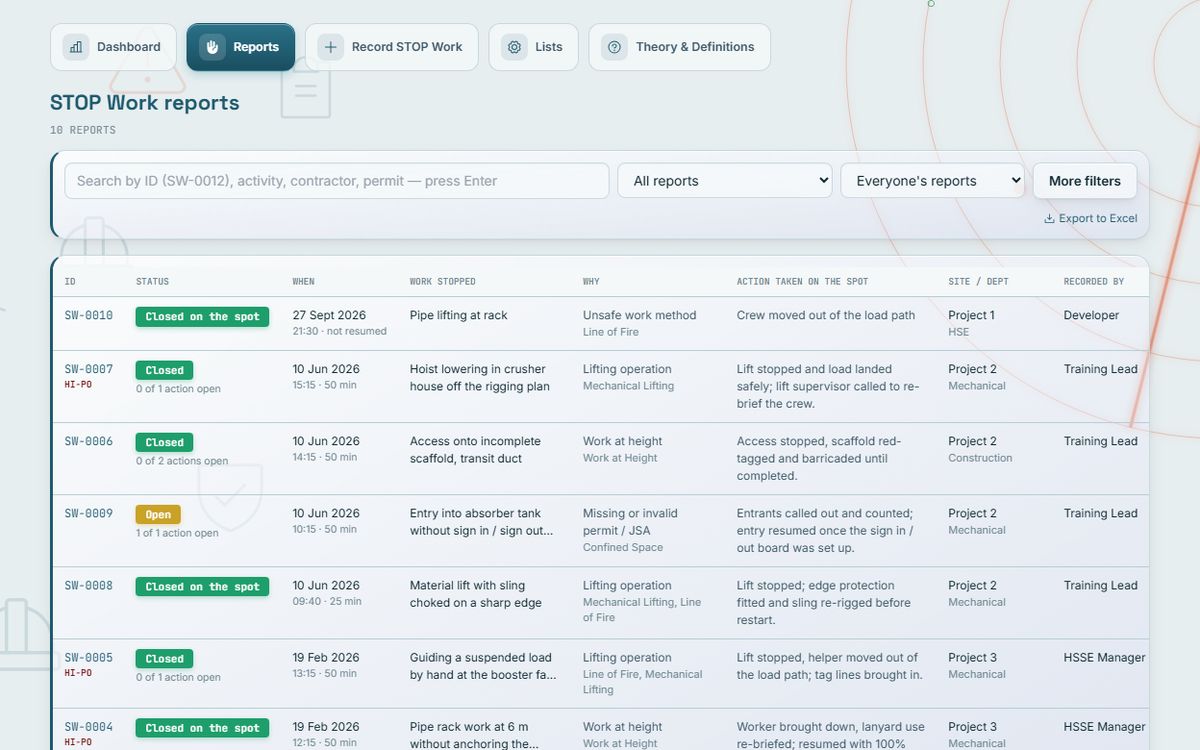
Task: Expand the Everyone's reports dropdown
Action: tap(932, 181)
